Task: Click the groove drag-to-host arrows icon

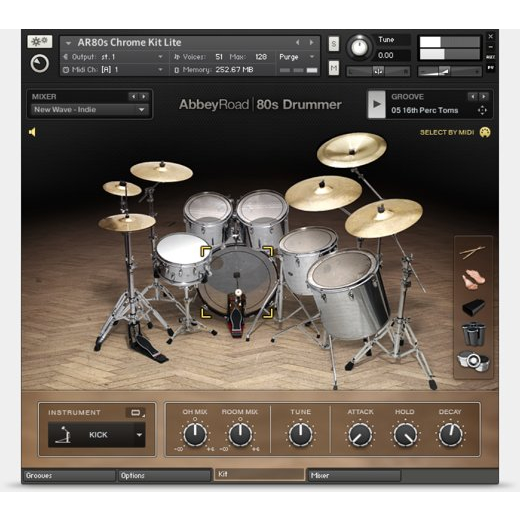Action: [x=482, y=110]
